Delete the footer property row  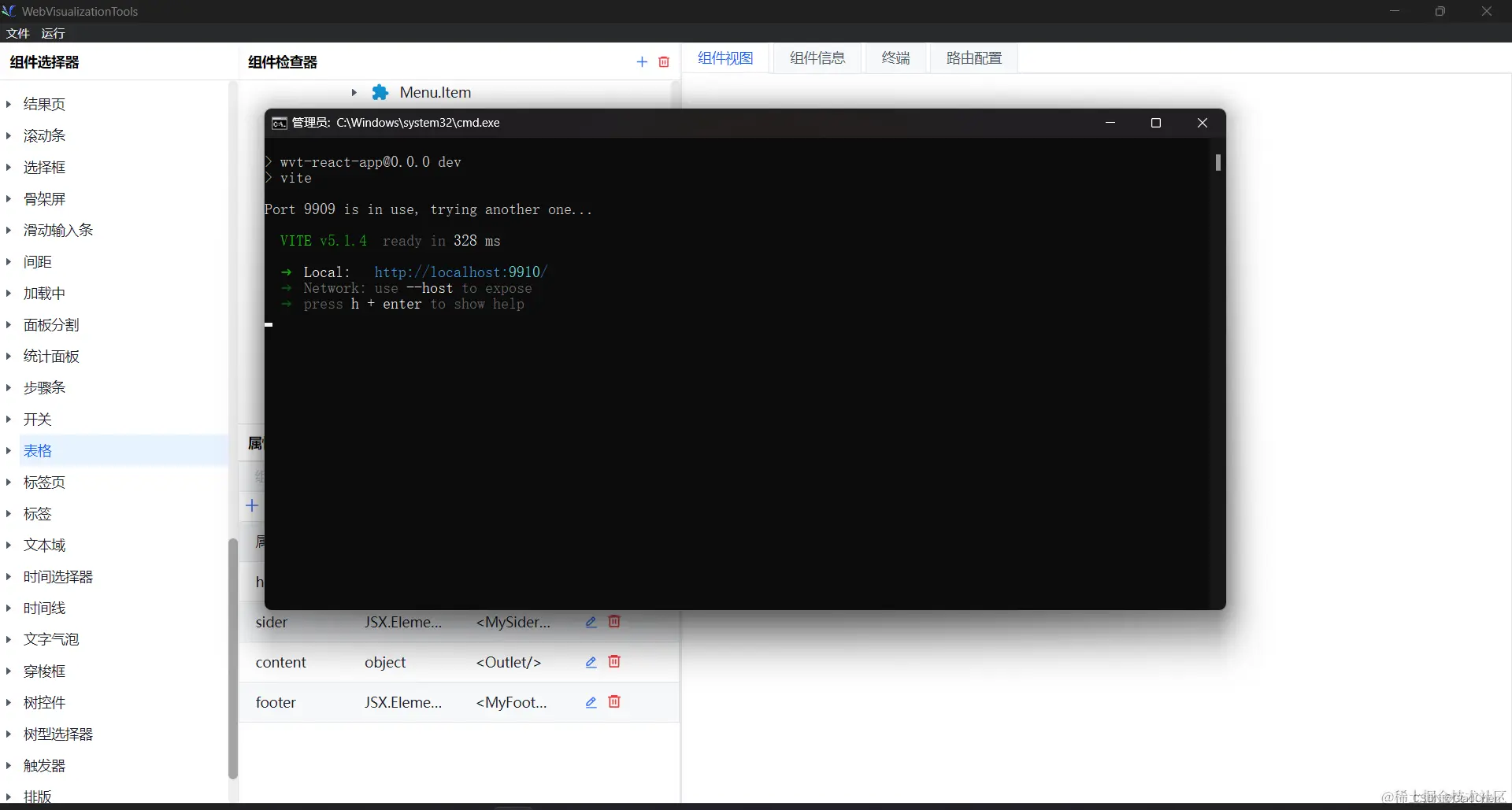(614, 702)
